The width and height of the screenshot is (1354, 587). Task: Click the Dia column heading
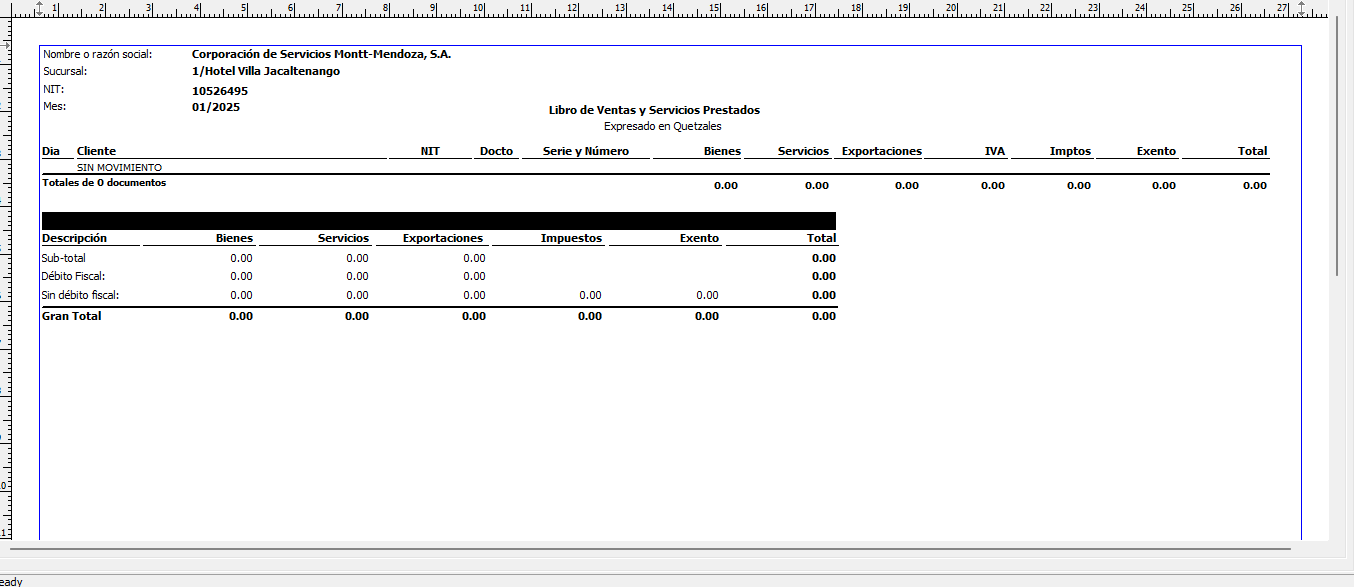pyautogui.click(x=51, y=151)
